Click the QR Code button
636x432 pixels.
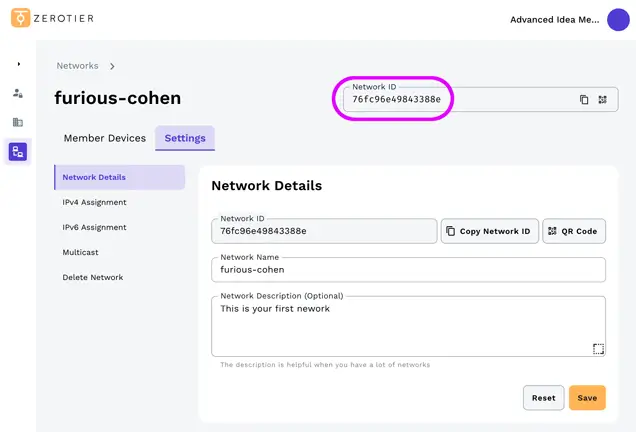point(574,231)
